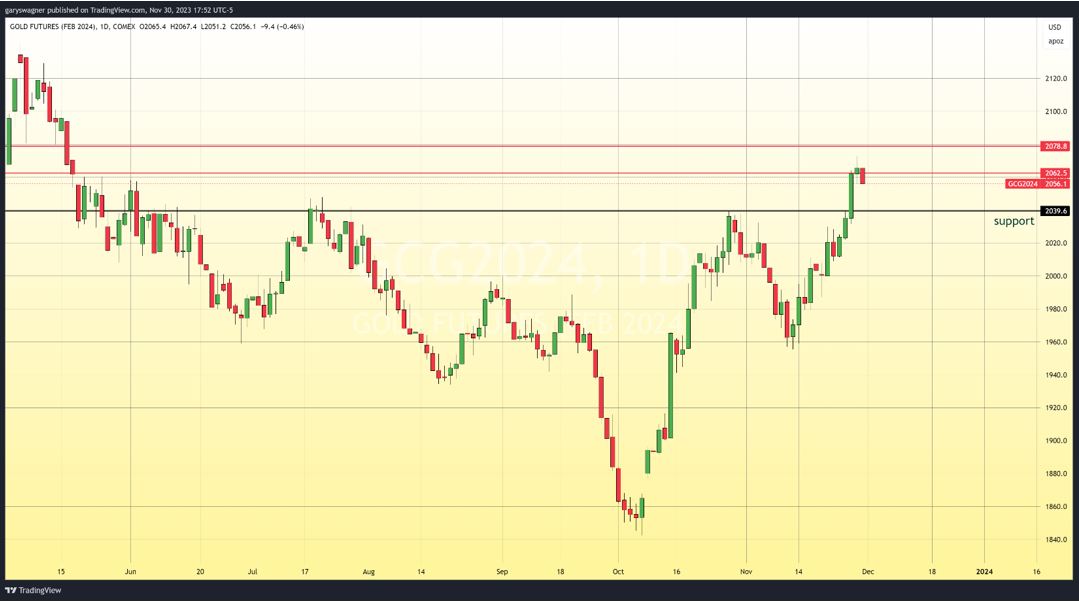Click the Oct marker on the time axis
The width and height of the screenshot is (1079, 605).
coord(617,572)
